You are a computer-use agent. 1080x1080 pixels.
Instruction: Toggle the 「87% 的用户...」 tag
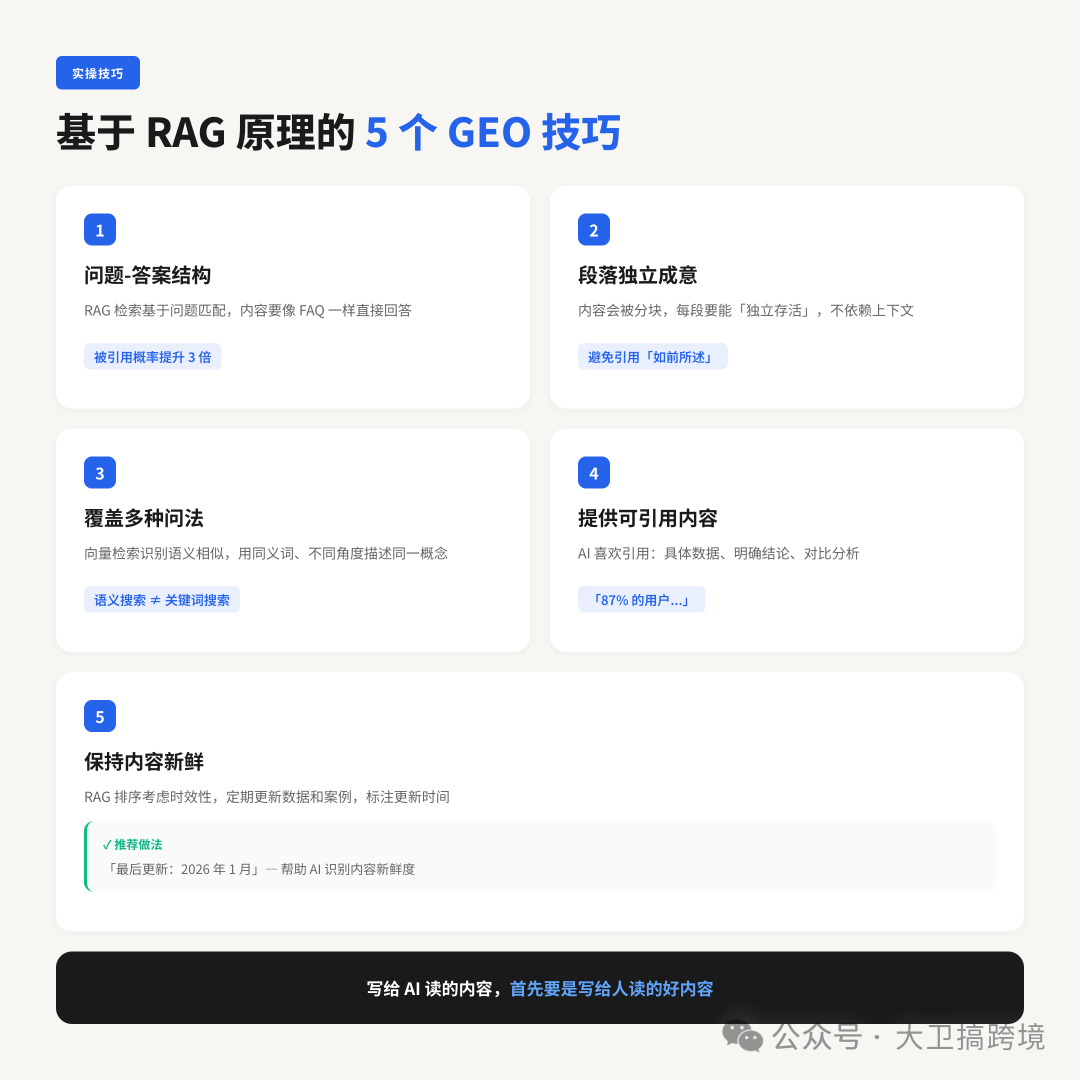click(641, 599)
